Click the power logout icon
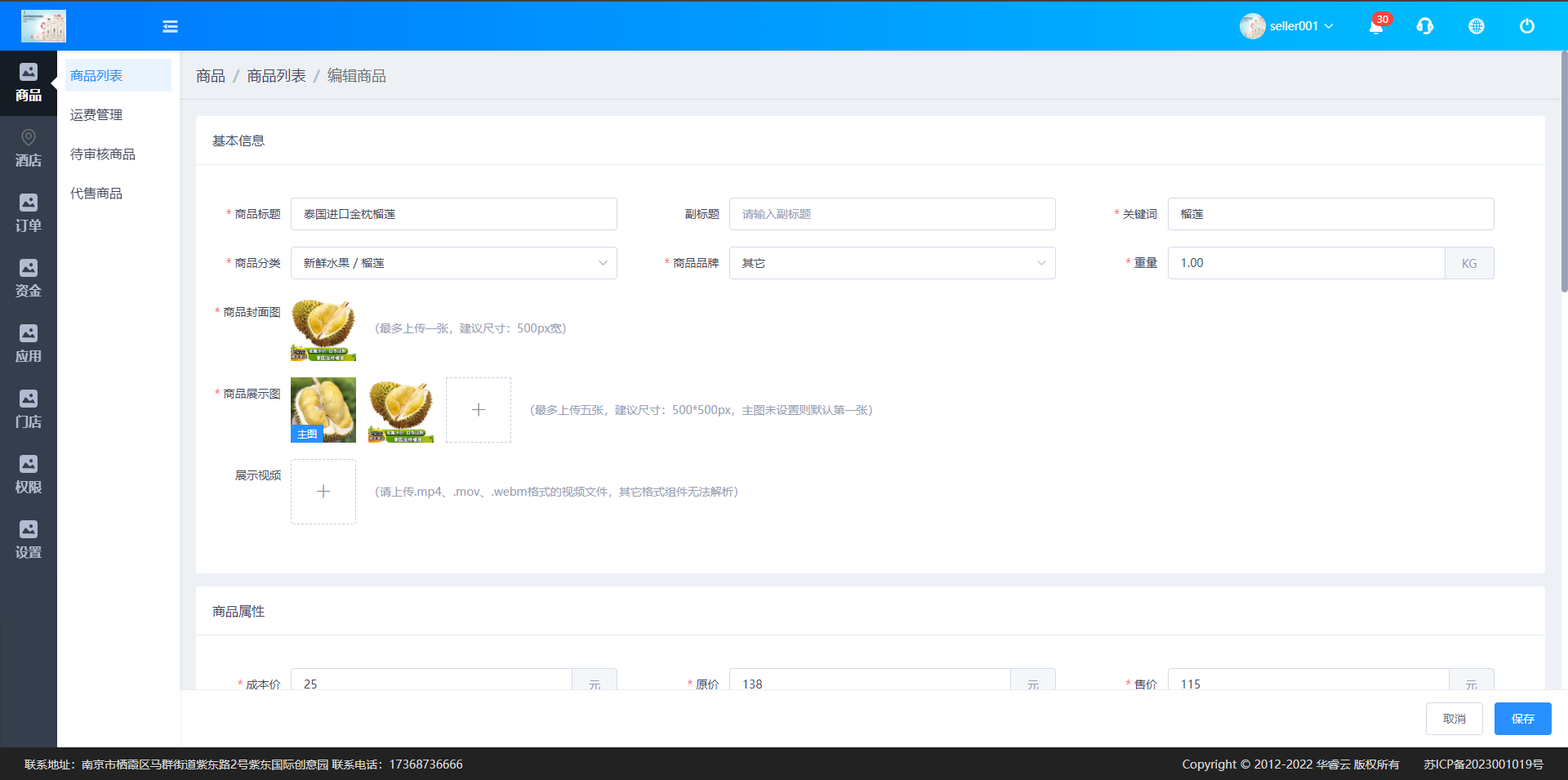The width and height of the screenshot is (1568, 780). (1526, 26)
